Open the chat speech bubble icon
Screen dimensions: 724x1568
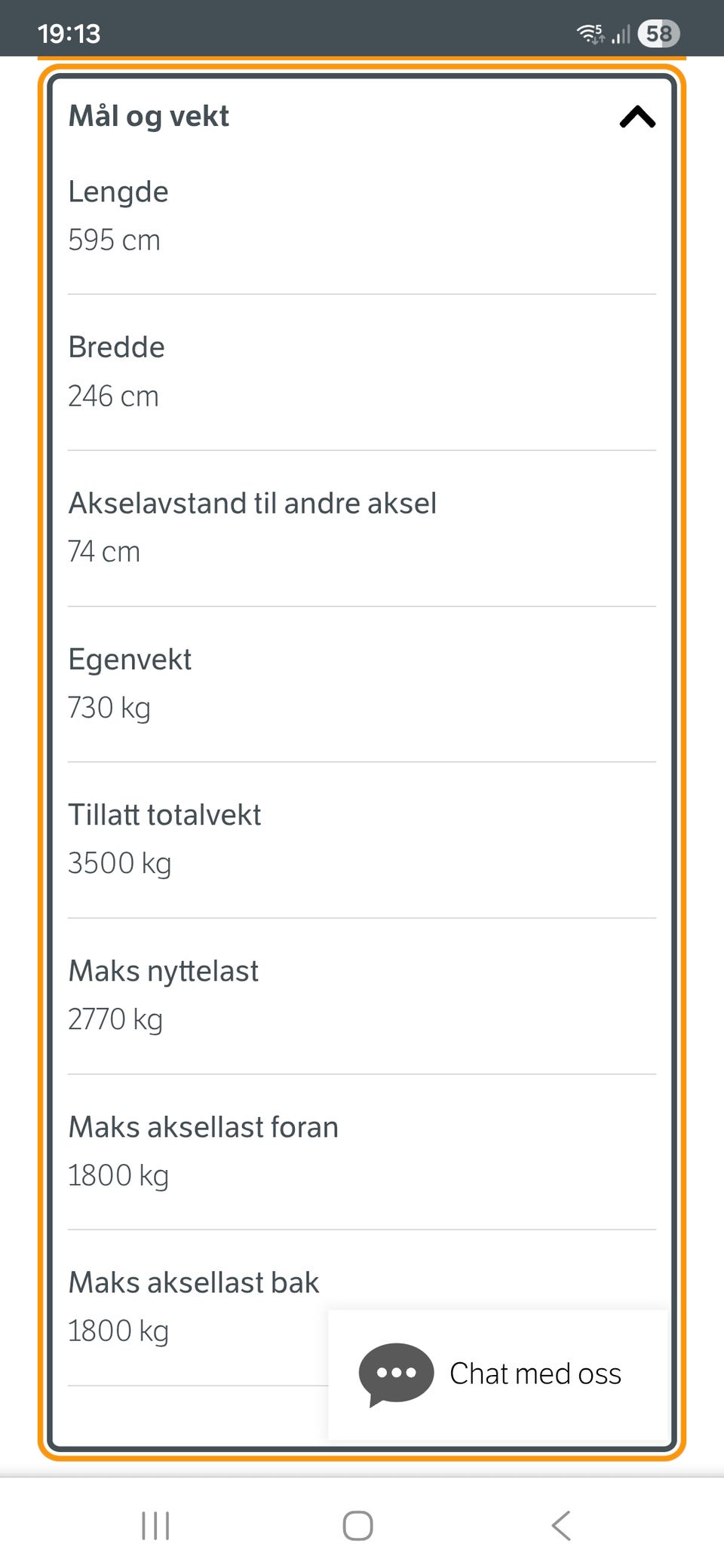coord(396,1374)
